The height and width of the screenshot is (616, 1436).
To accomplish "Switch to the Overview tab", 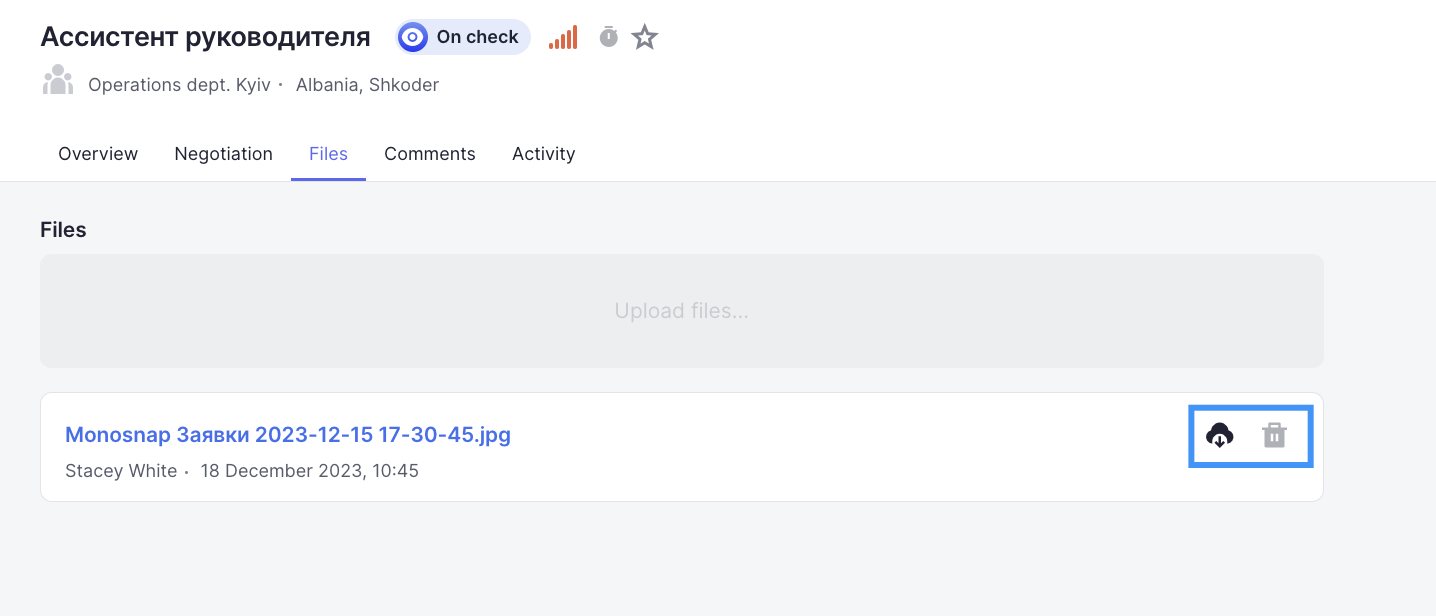I will (97, 153).
